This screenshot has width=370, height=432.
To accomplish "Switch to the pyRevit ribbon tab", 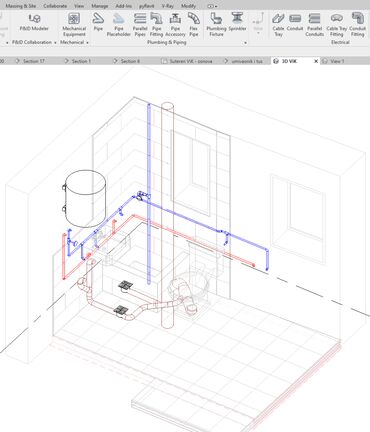I will click(147, 6).
